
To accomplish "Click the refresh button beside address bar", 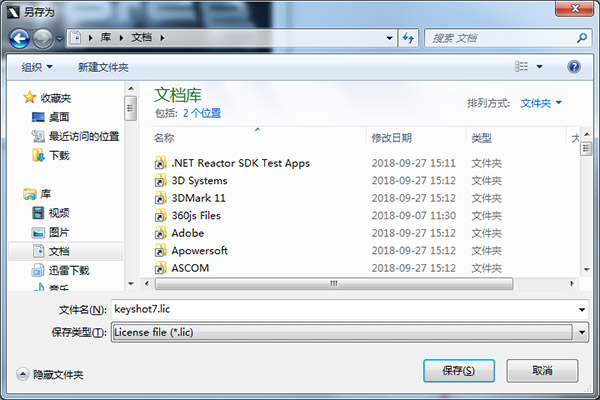I will pos(408,38).
